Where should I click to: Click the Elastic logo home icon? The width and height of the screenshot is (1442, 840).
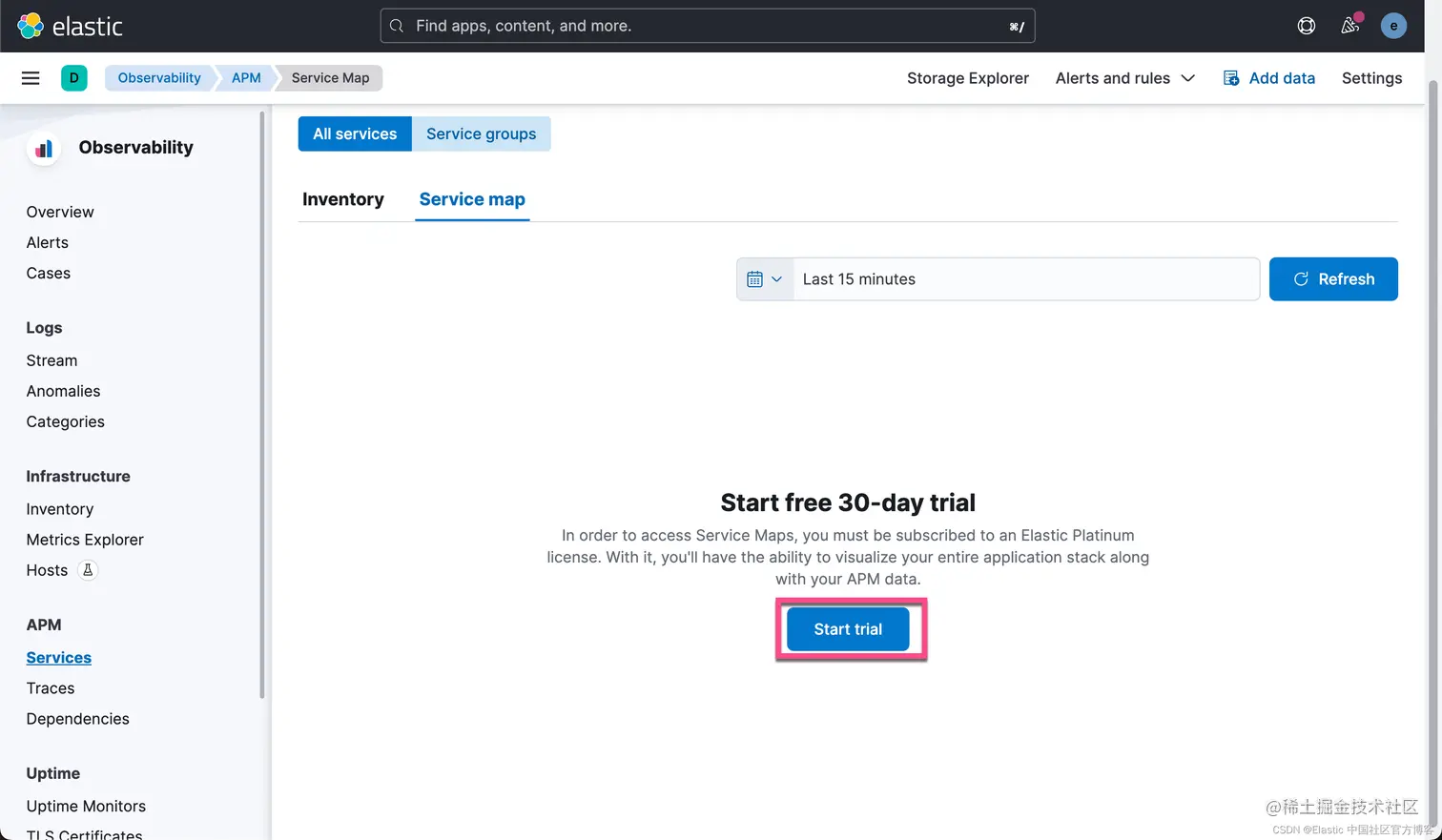[31, 26]
